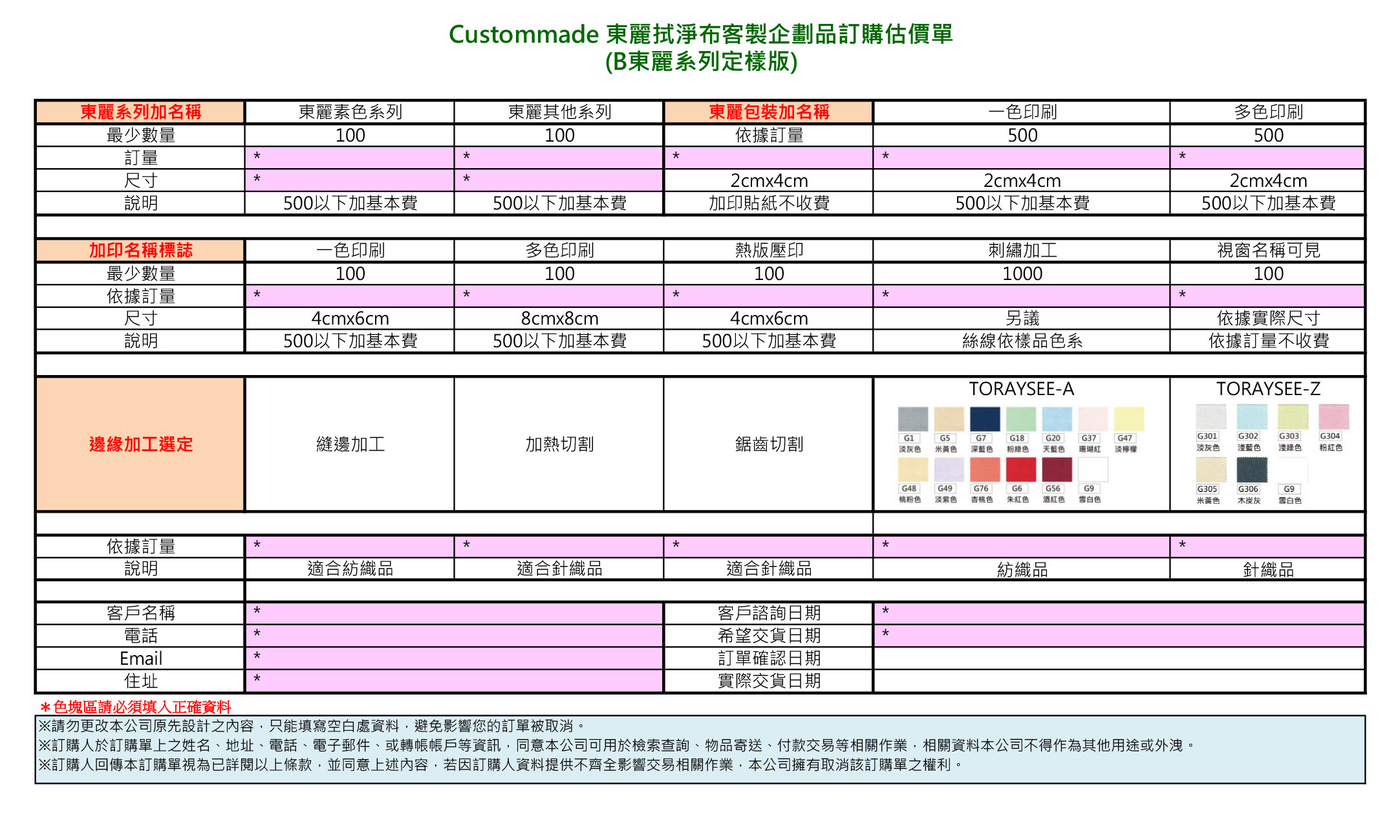Click pink quantity field above 針織品 under TORAYSEE-Z
The height and width of the screenshot is (840, 1400).
(1268, 546)
